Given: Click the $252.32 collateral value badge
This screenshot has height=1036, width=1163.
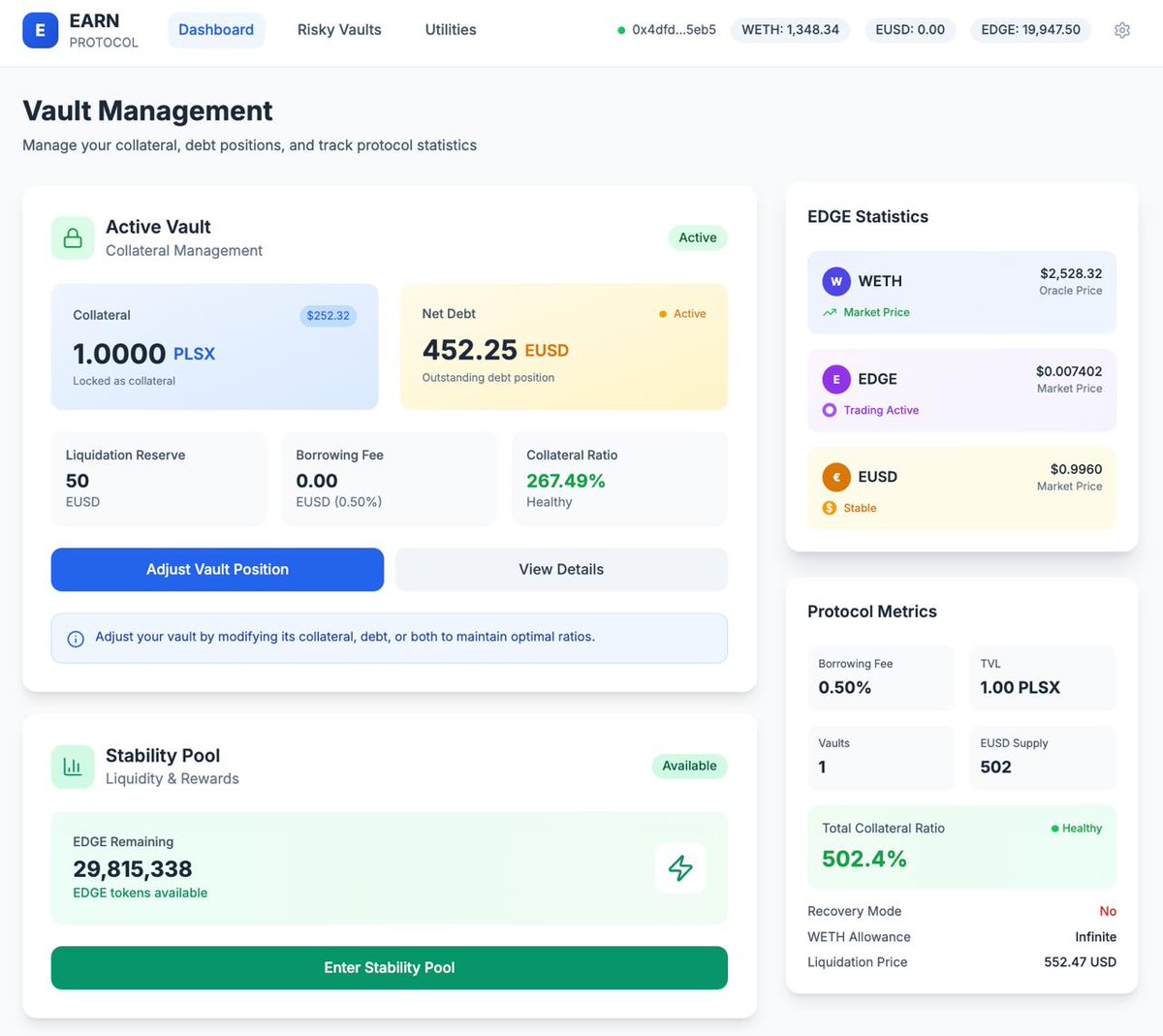Looking at the screenshot, I should point(329,316).
